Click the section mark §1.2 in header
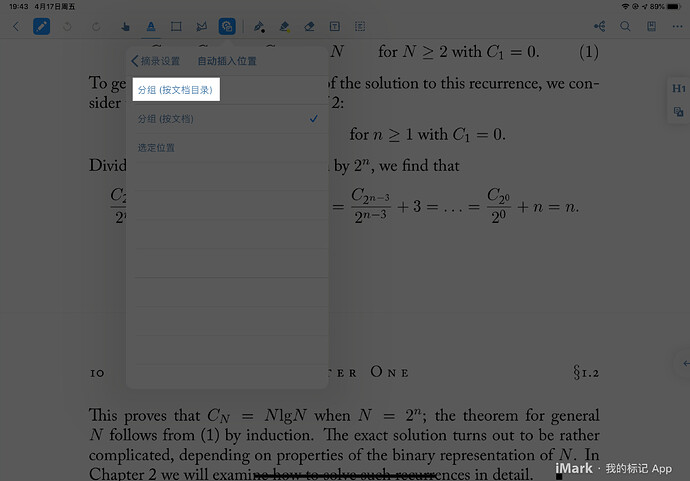The width and height of the screenshot is (690, 481). [586, 373]
